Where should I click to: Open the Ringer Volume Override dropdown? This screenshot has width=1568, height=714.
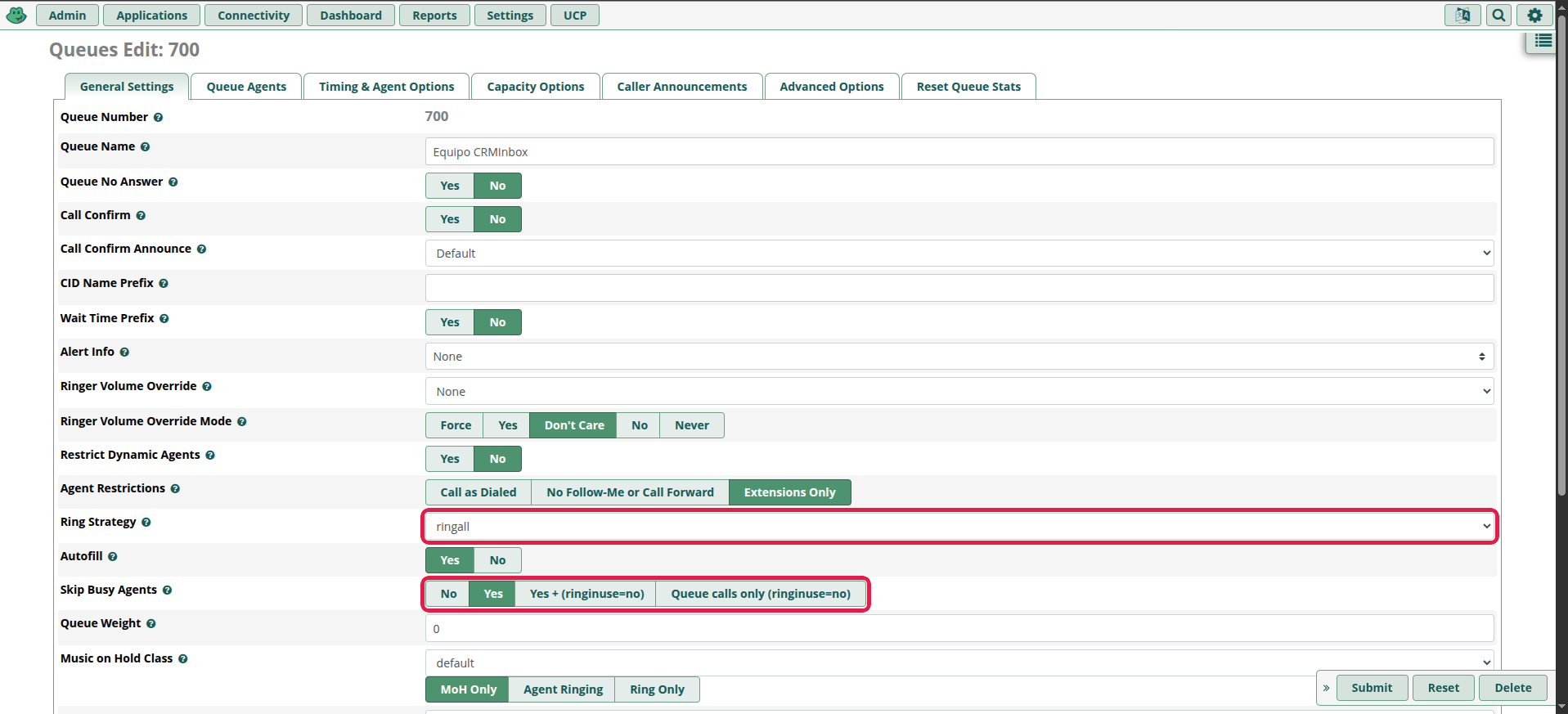click(959, 392)
